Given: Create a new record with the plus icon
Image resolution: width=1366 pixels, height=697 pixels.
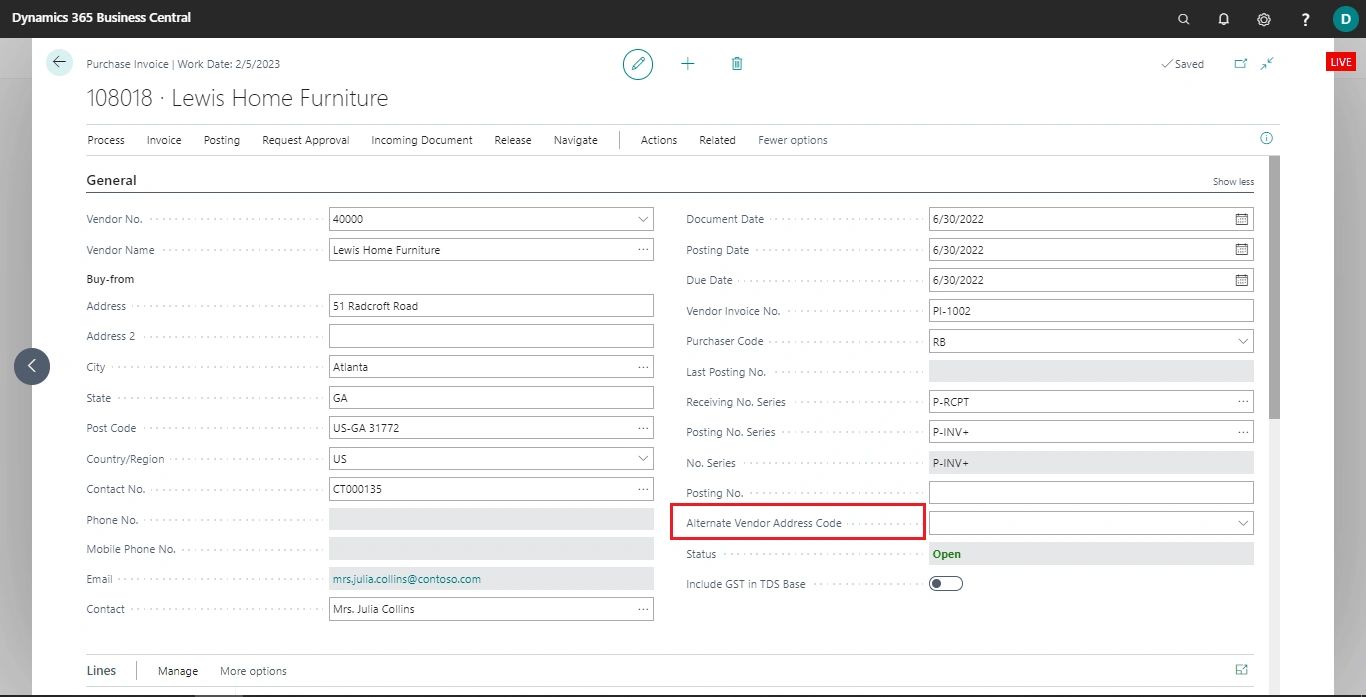Looking at the screenshot, I should (x=687, y=63).
